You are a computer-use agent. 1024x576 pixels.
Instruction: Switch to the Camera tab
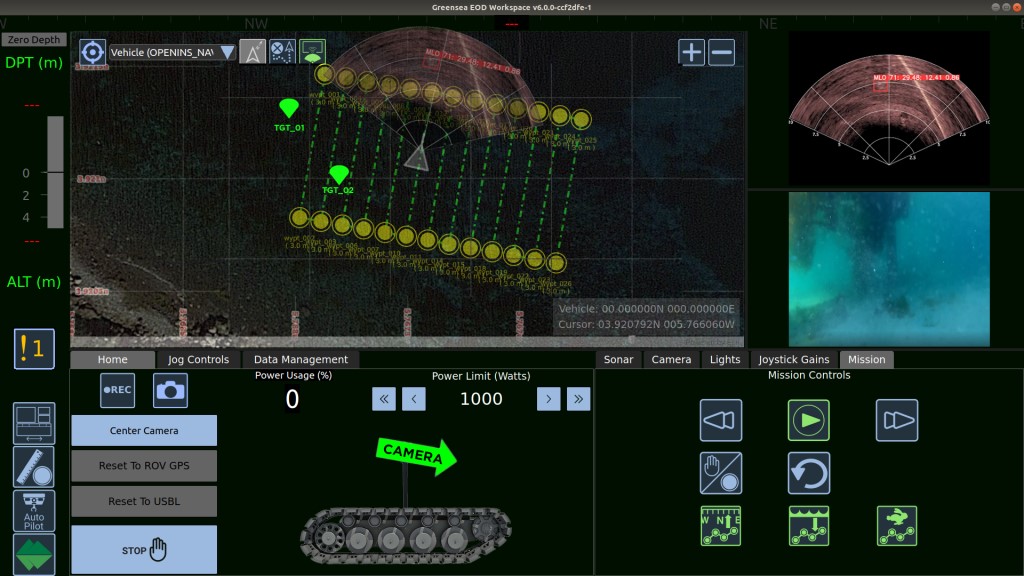click(x=671, y=359)
